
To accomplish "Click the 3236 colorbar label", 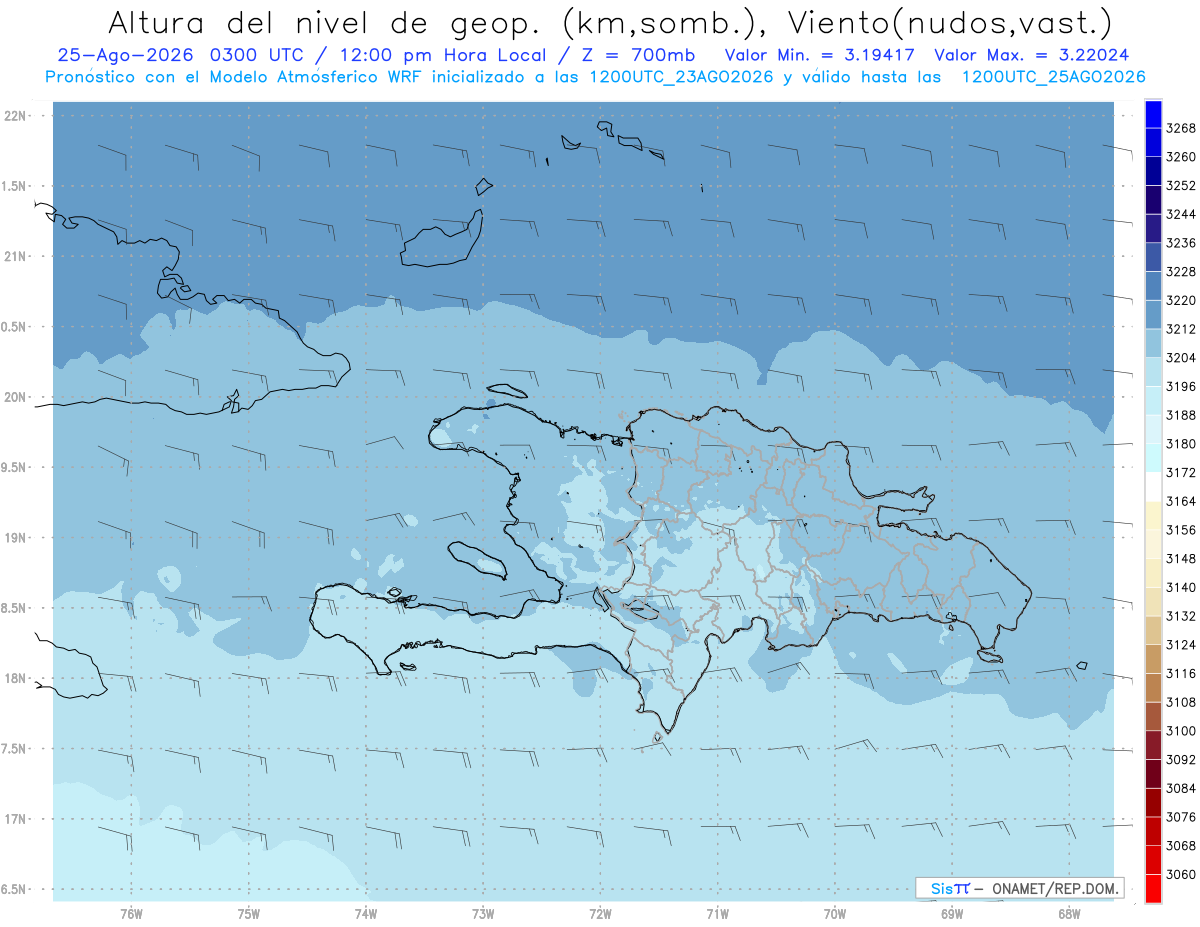I will [x=1180, y=243].
